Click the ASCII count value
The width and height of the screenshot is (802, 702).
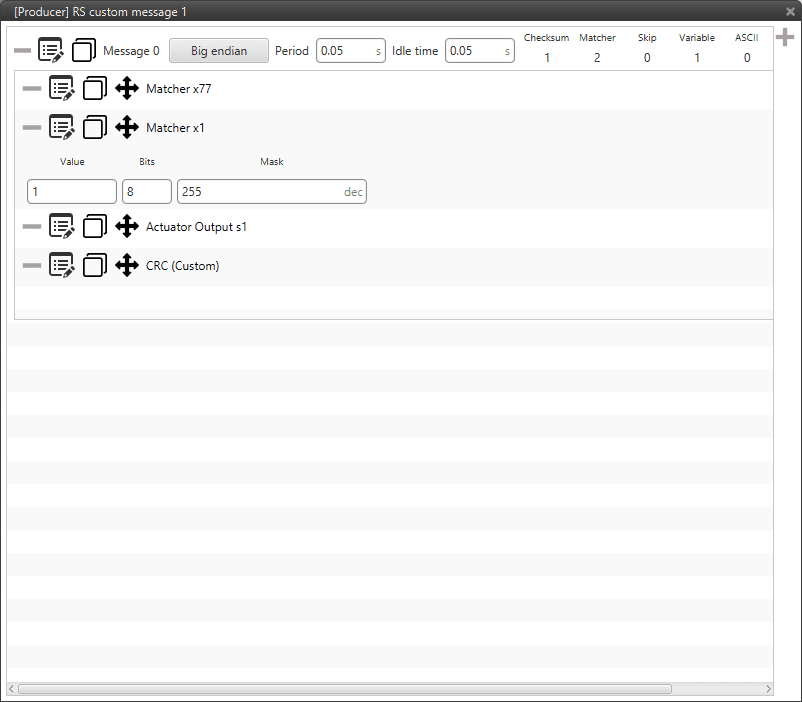pos(747,58)
